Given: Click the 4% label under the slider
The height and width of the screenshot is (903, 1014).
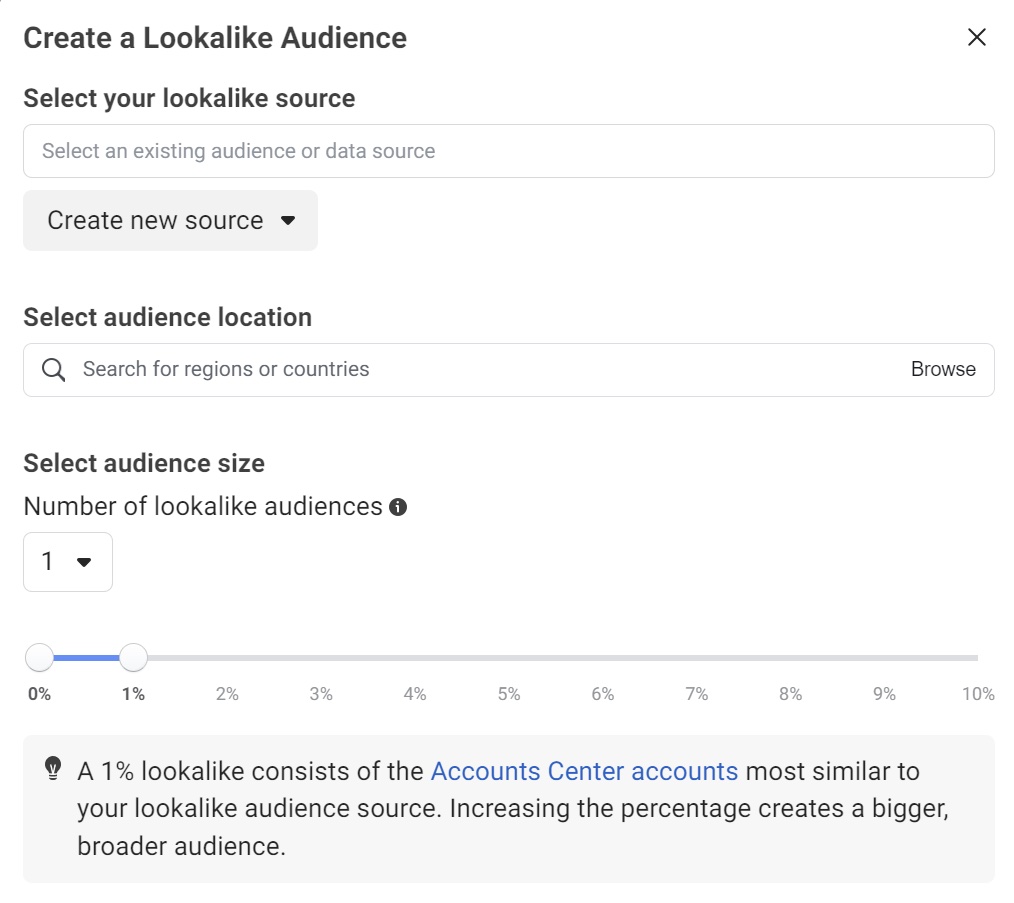Looking at the screenshot, I should 415,694.
